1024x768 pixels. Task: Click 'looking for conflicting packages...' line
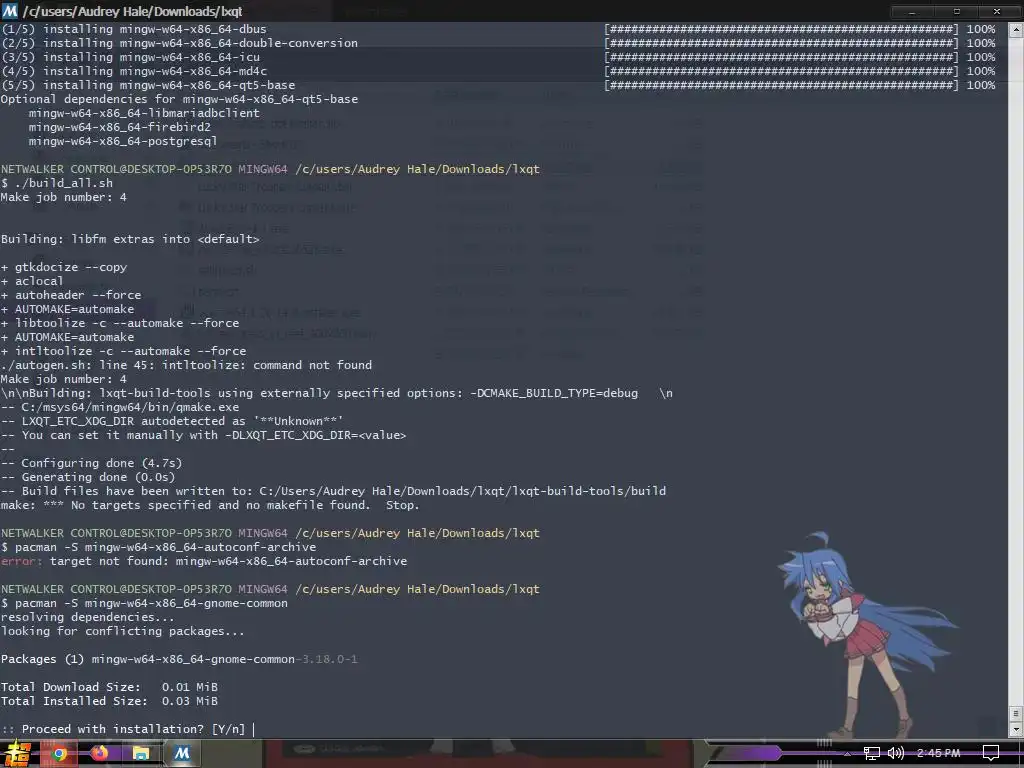tap(123, 631)
